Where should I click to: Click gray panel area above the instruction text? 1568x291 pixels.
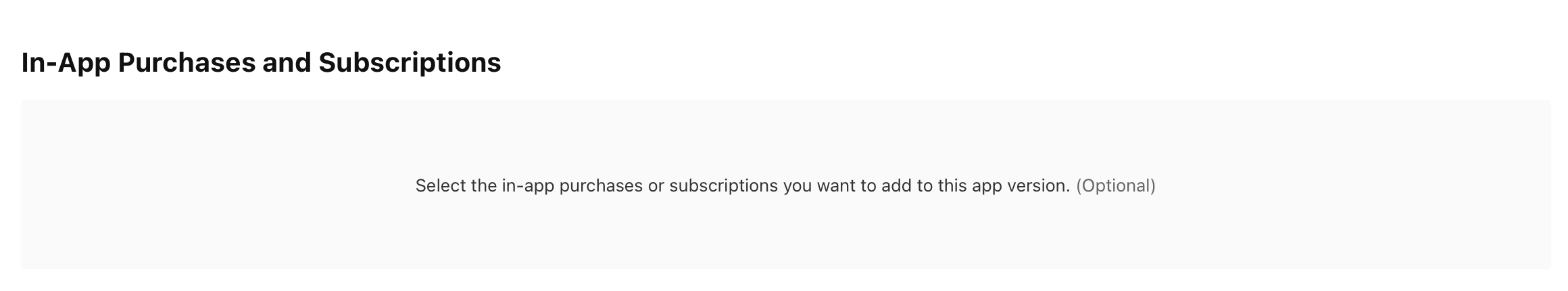pos(784,135)
